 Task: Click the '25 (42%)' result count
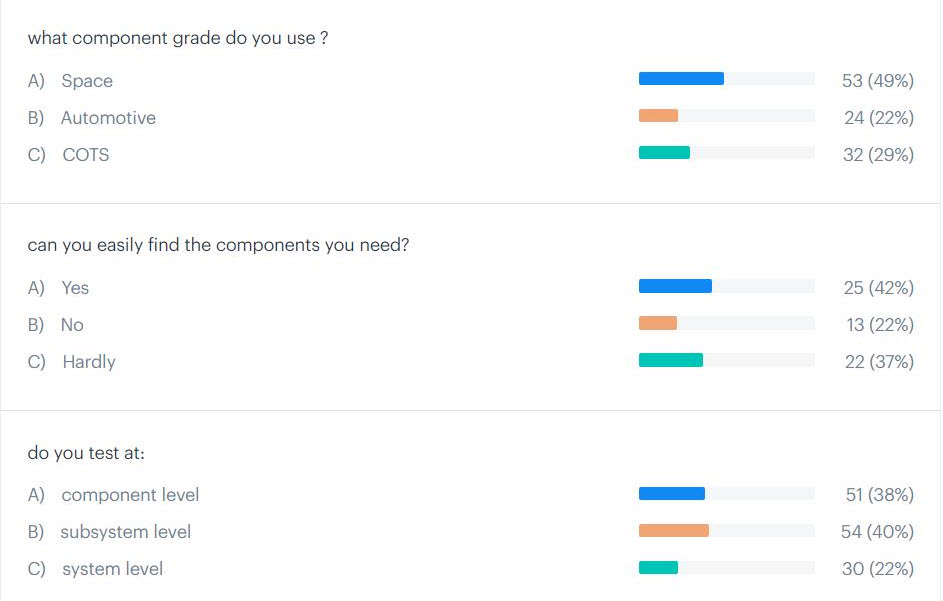(879, 288)
